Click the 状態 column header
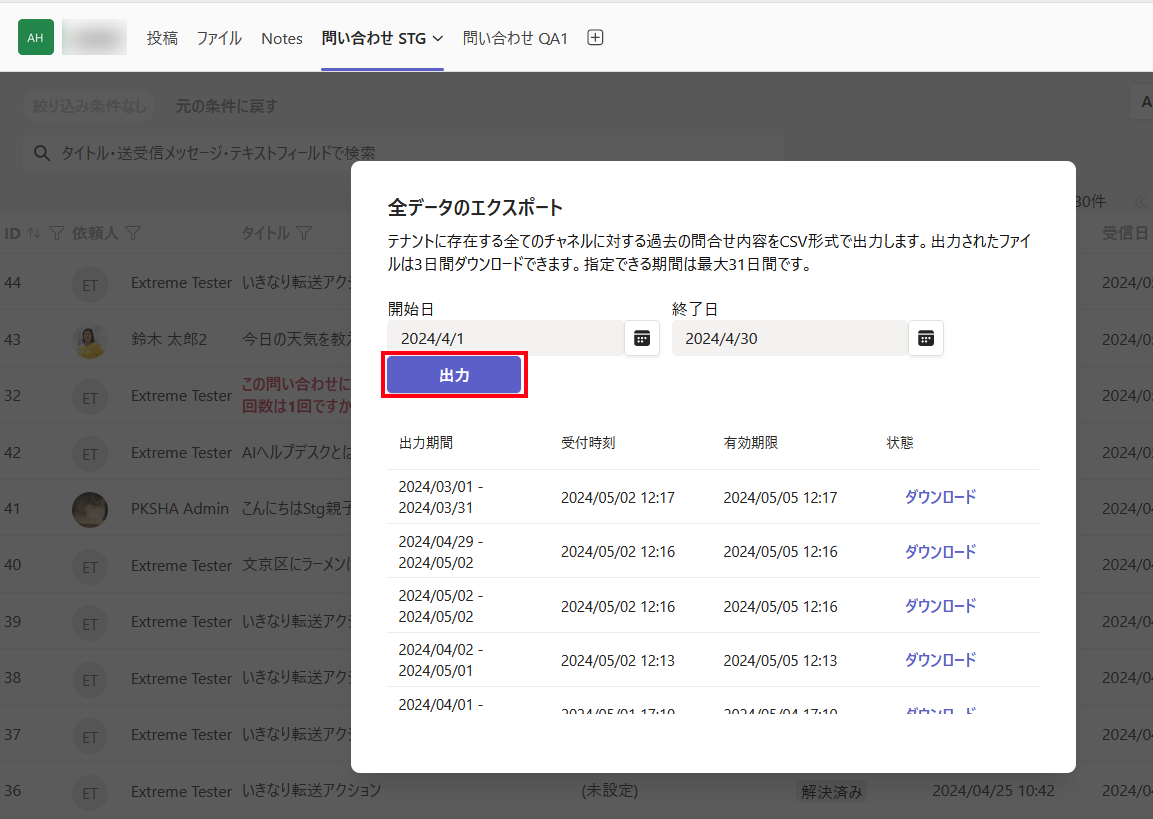Image resolution: width=1153 pixels, height=819 pixels. tap(899, 443)
